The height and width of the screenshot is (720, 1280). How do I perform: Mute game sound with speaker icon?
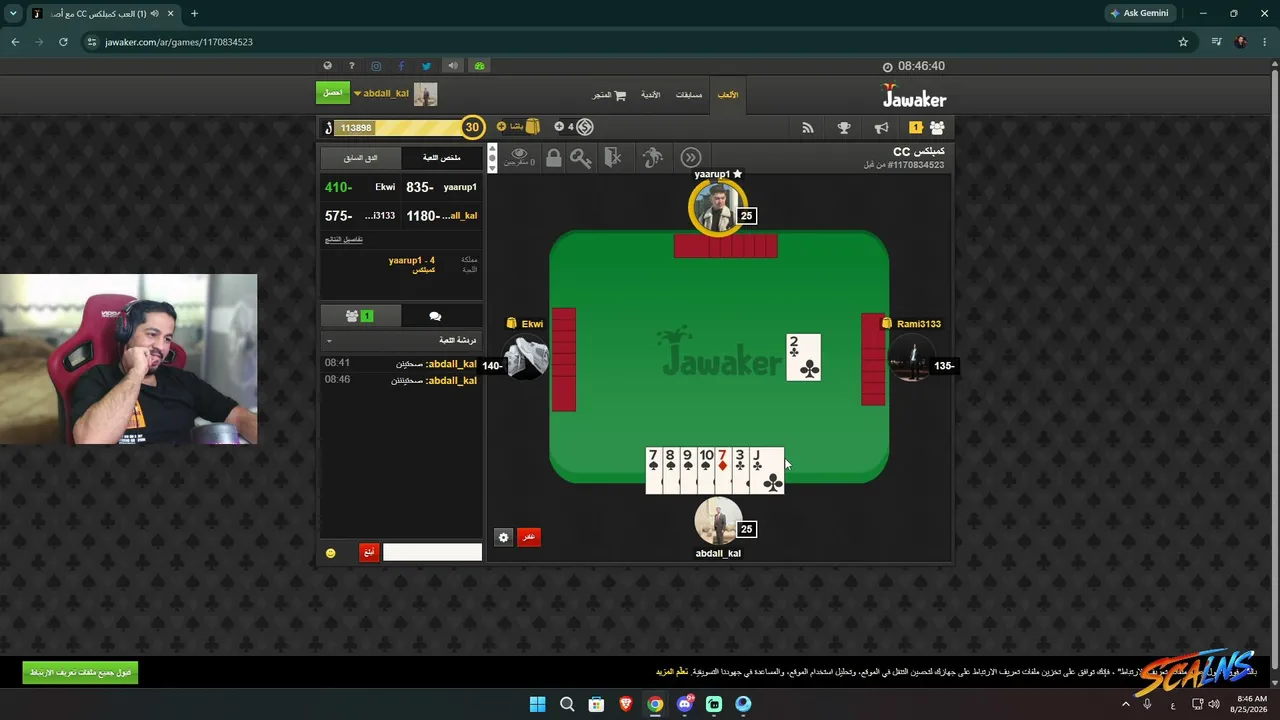point(453,66)
